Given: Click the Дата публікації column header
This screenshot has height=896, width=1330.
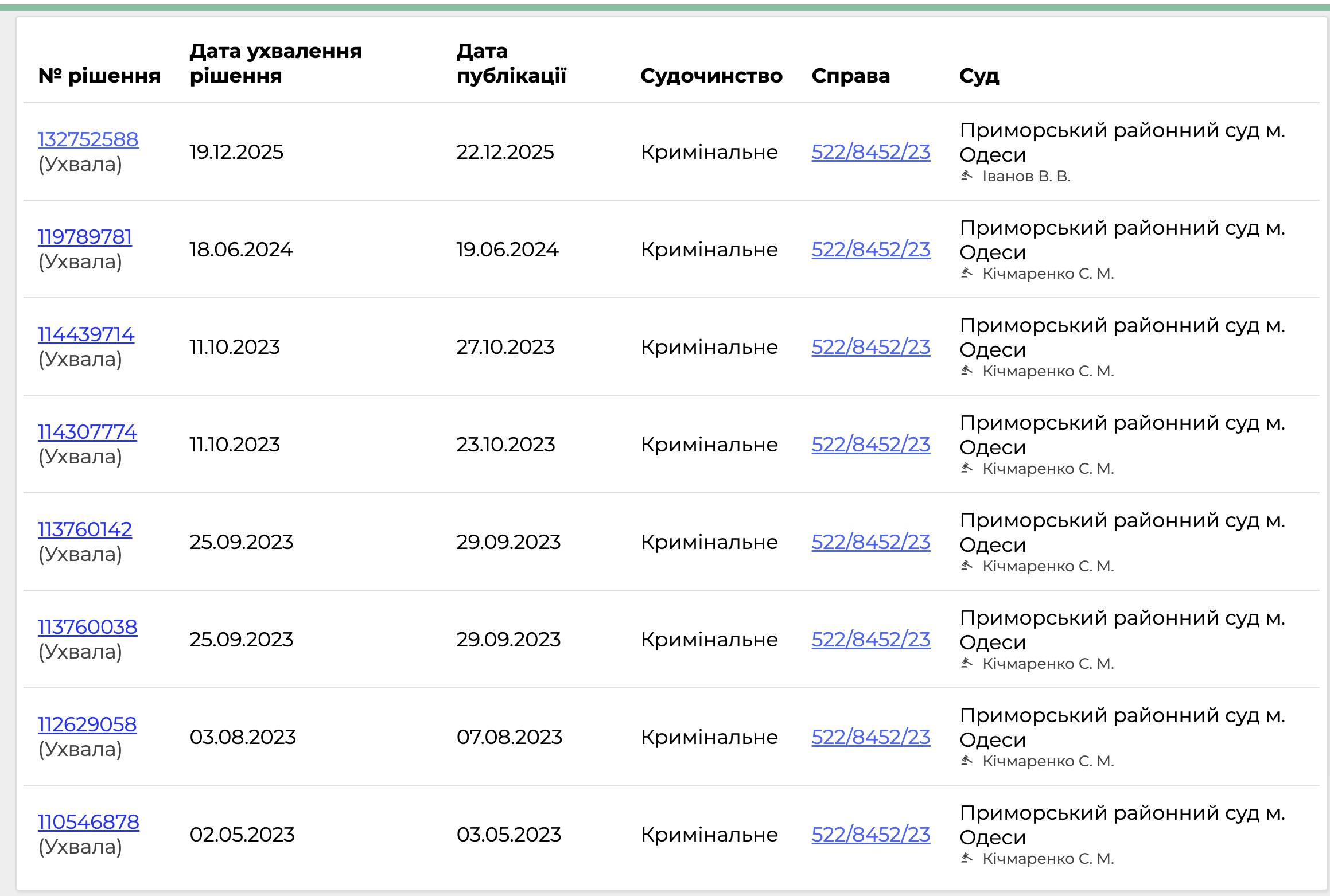Looking at the screenshot, I should click(x=510, y=63).
